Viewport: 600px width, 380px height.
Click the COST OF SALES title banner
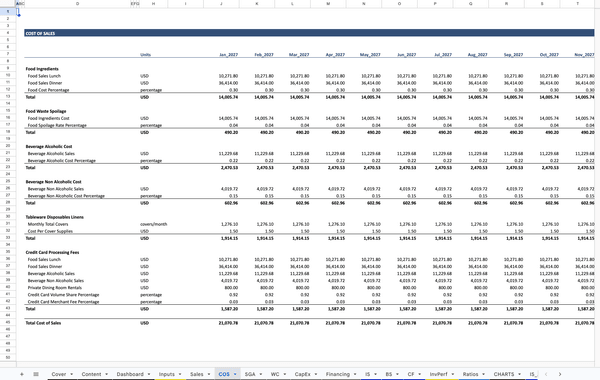[309, 33]
